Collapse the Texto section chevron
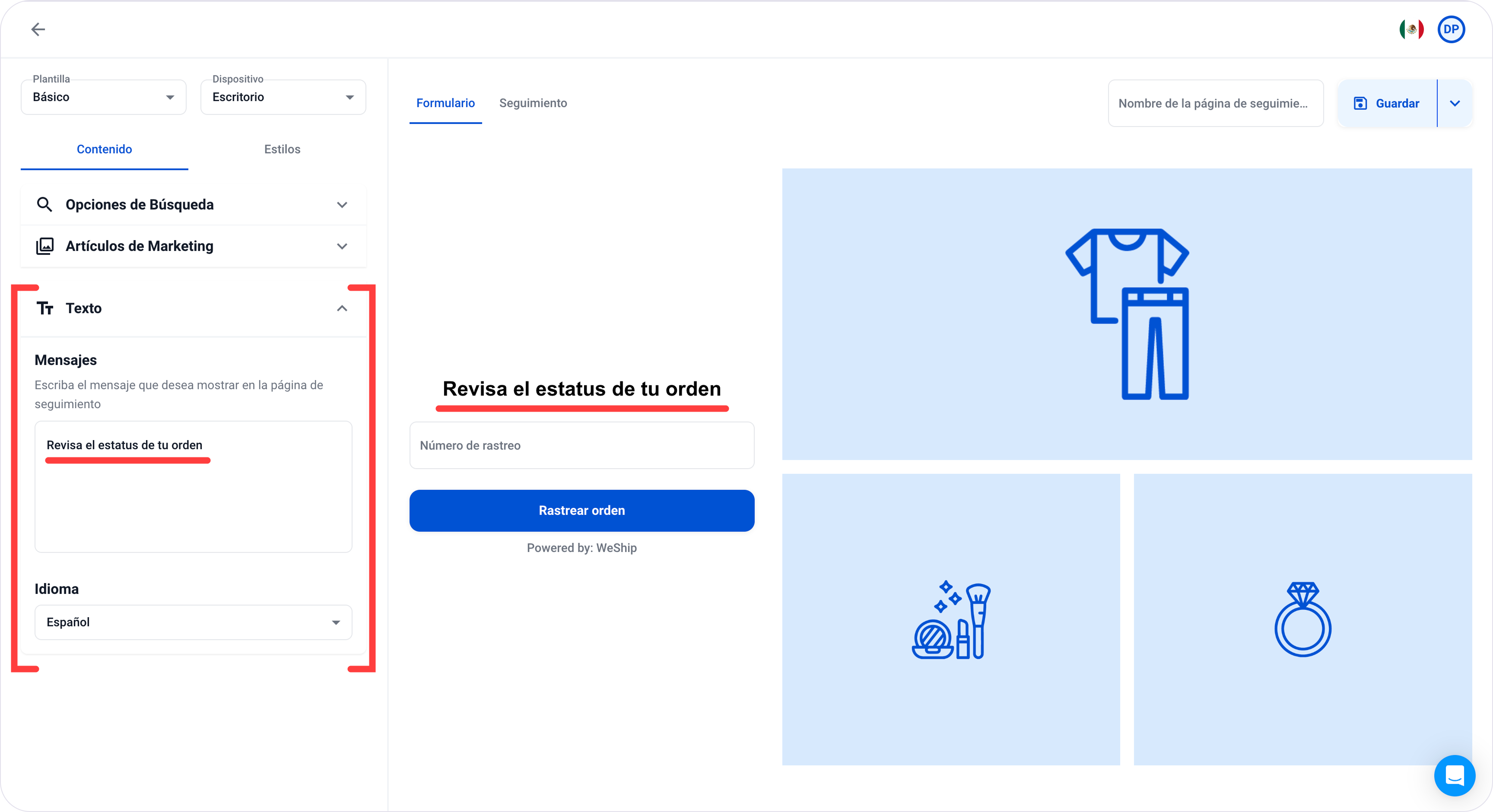Image resolution: width=1493 pixels, height=812 pixels. (x=342, y=308)
